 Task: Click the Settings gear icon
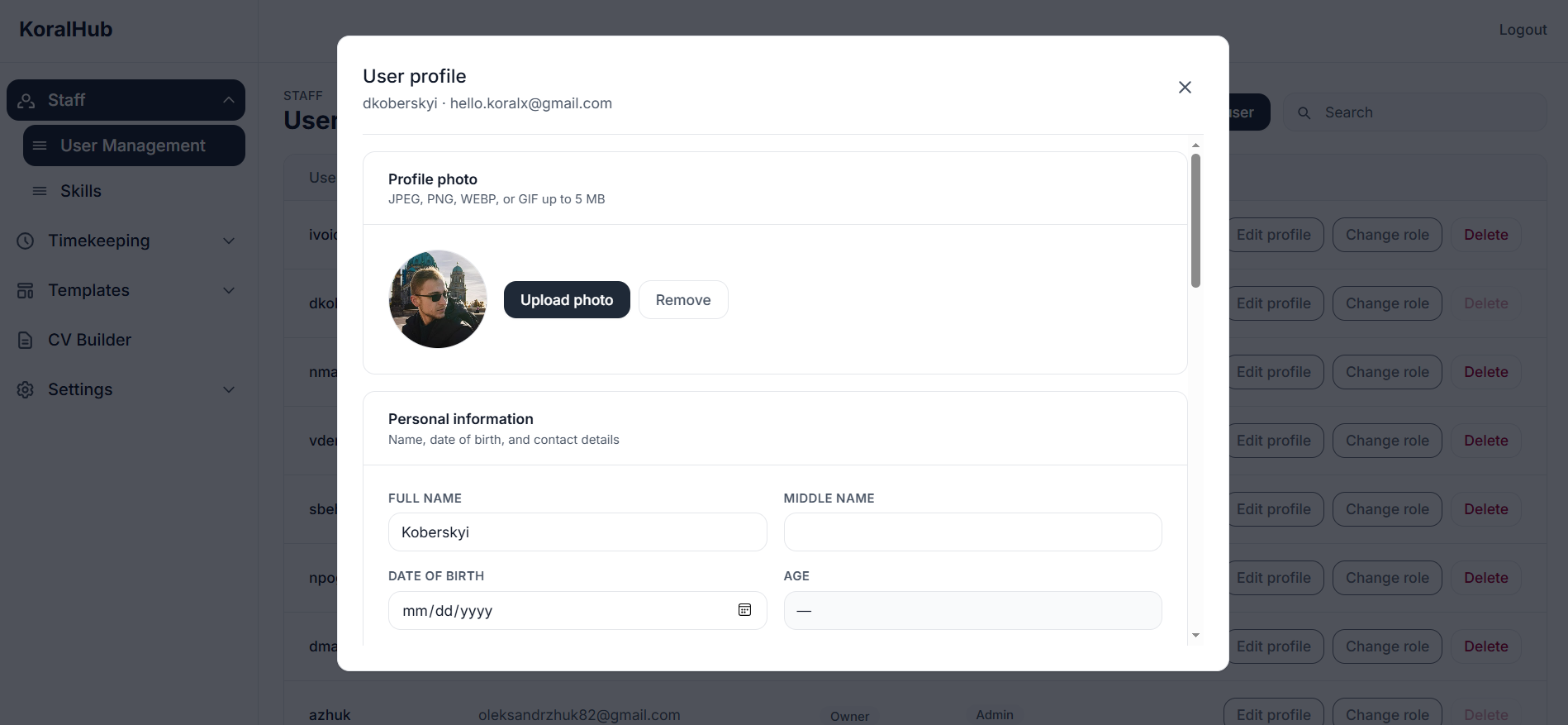tap(26, 389)
